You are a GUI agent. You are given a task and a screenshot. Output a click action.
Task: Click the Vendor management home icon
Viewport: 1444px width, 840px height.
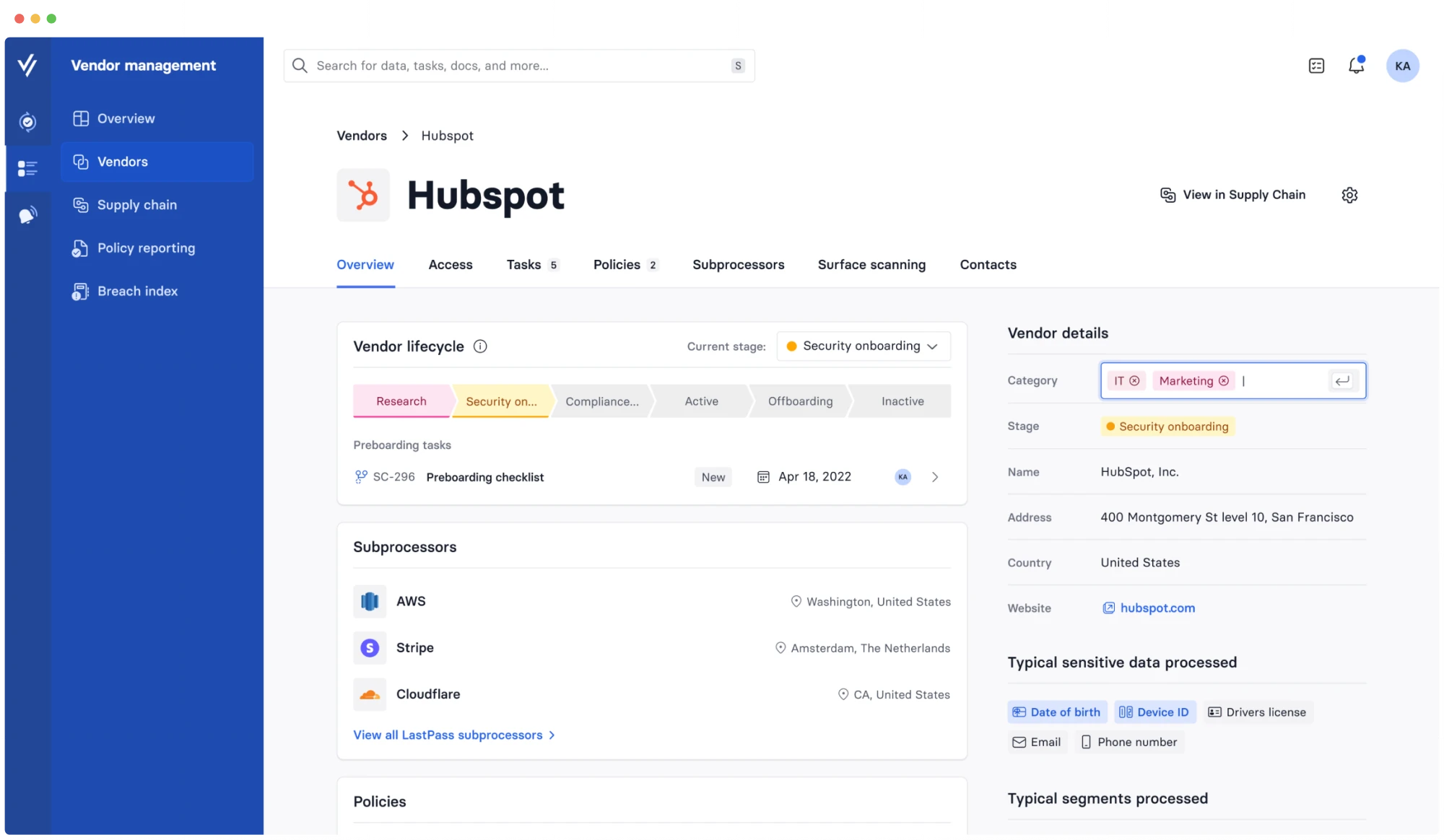(26, 65)
